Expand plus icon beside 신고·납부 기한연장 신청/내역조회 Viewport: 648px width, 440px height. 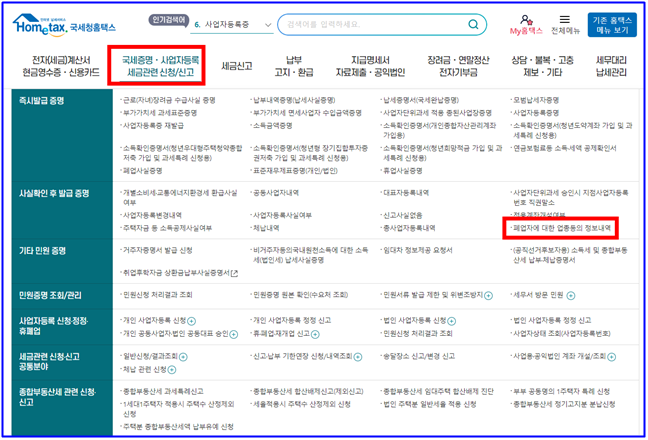358,357
